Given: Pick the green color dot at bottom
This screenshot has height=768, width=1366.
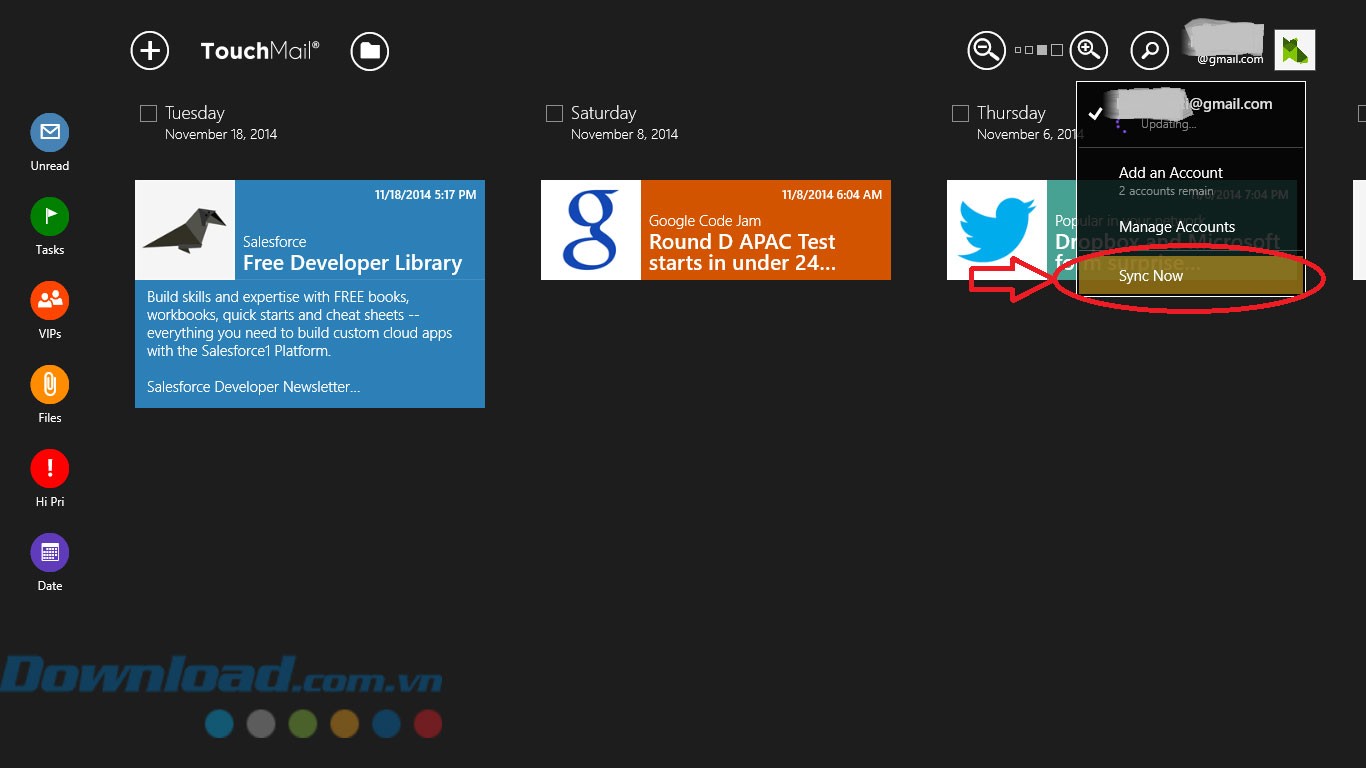Looking at the screenshot, I should 303,723.
